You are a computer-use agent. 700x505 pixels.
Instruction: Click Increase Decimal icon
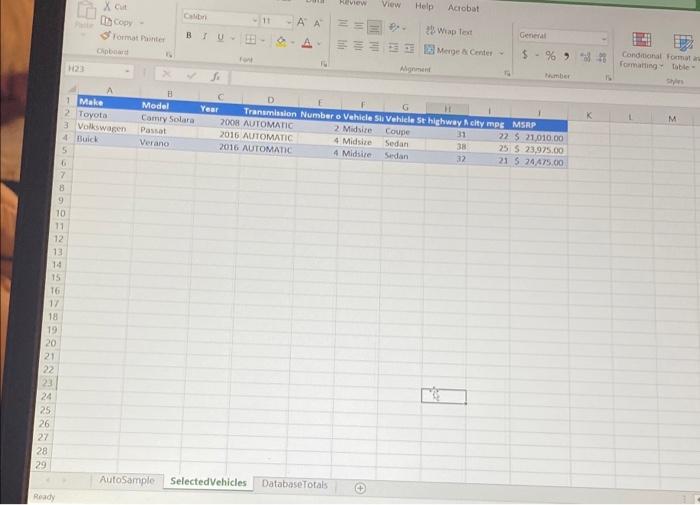tap(586, 57)
